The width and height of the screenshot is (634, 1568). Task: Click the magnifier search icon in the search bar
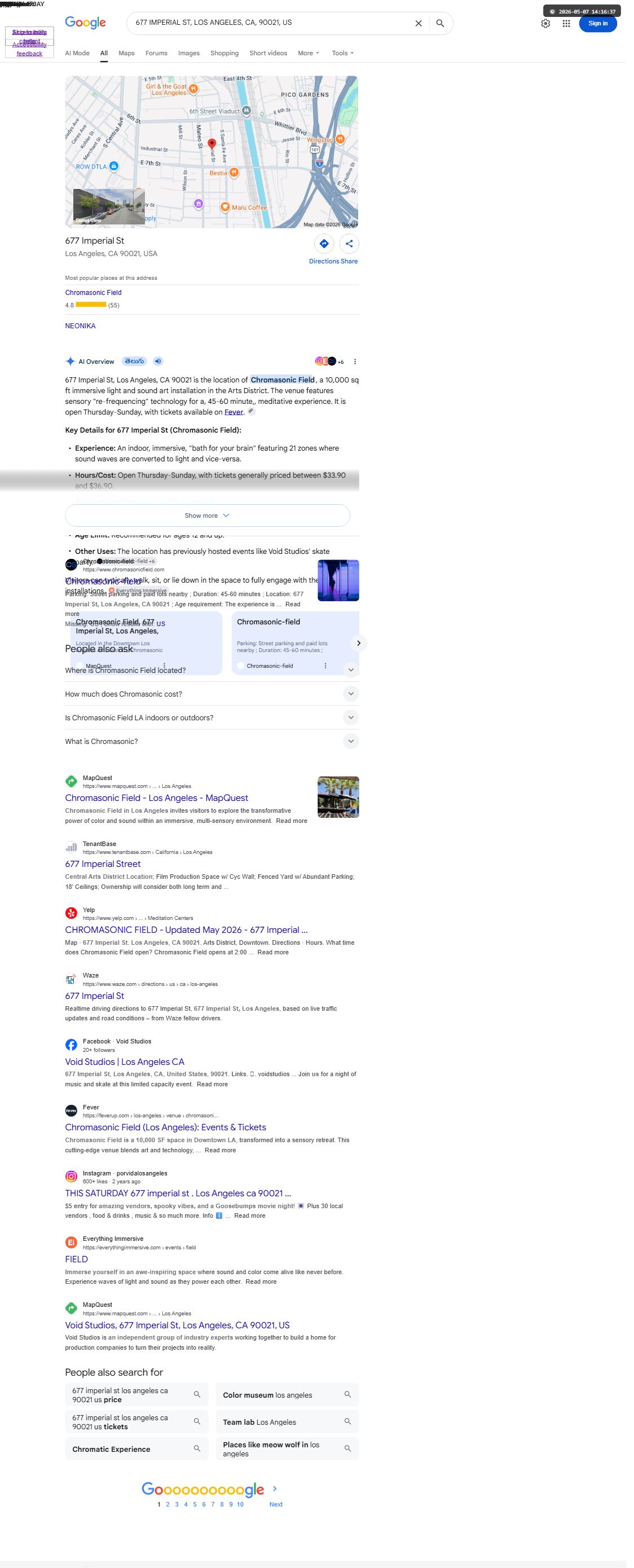coord(440,23)
